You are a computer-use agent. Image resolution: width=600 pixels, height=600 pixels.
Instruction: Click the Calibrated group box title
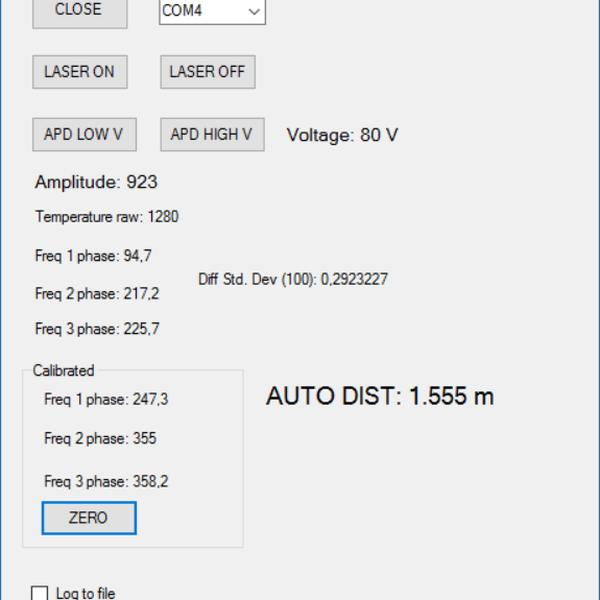click(63, 370)
